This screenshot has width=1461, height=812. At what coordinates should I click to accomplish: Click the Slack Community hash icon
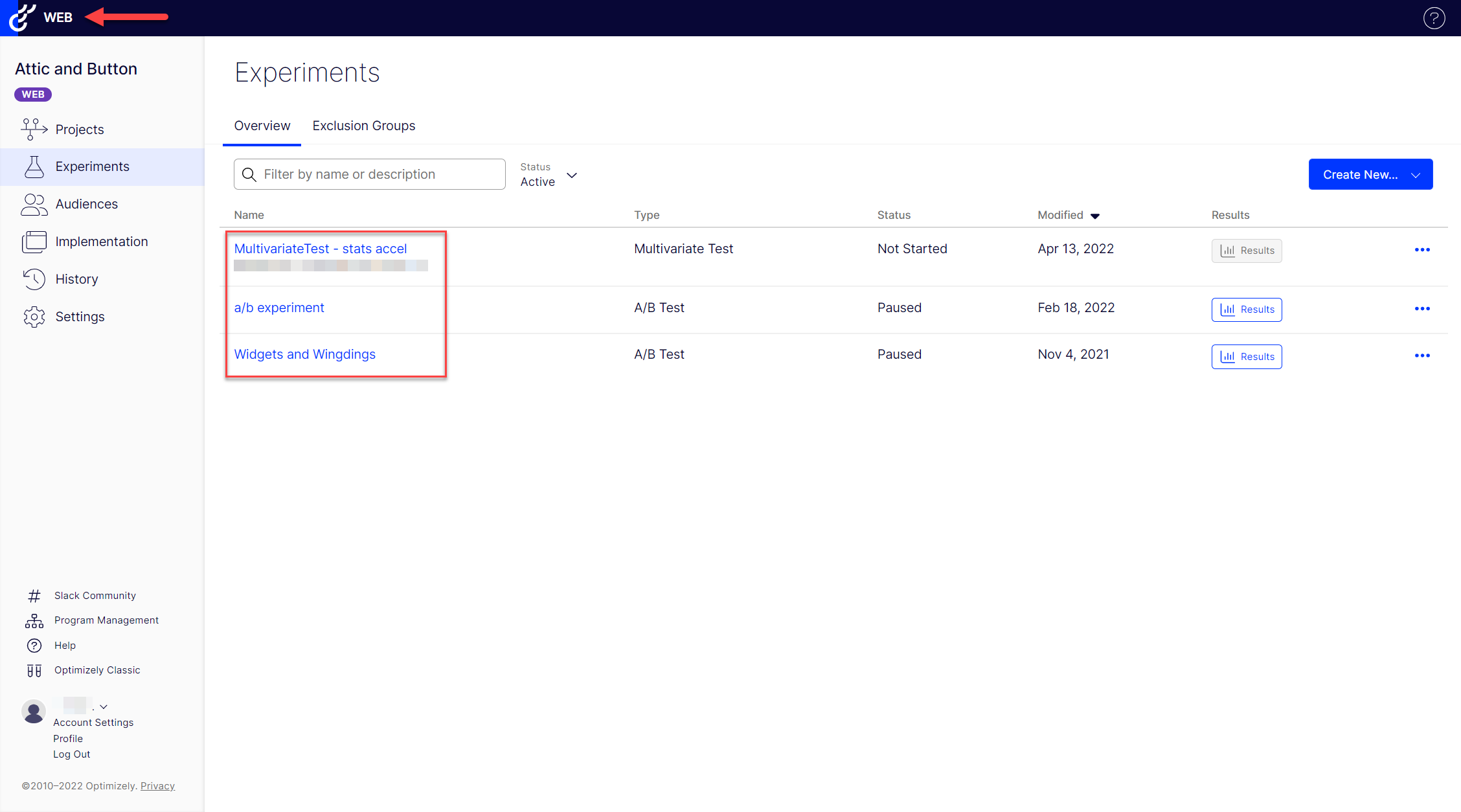(x=34, y=596)
